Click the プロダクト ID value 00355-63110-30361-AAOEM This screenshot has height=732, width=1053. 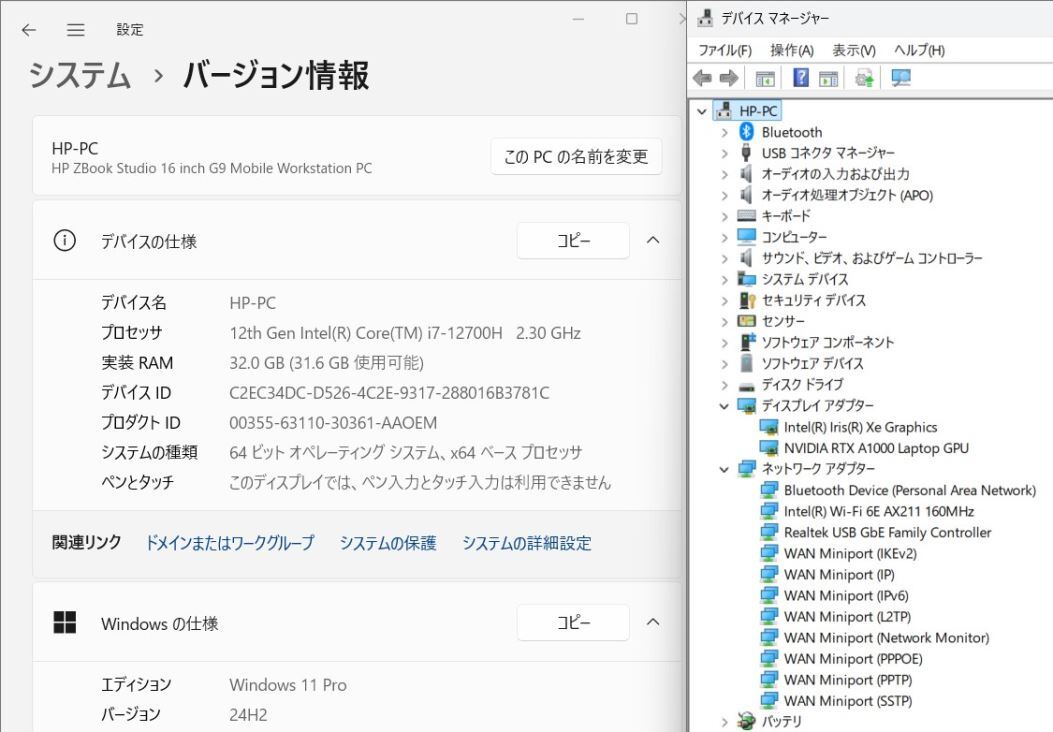click(x=333, y=422)
